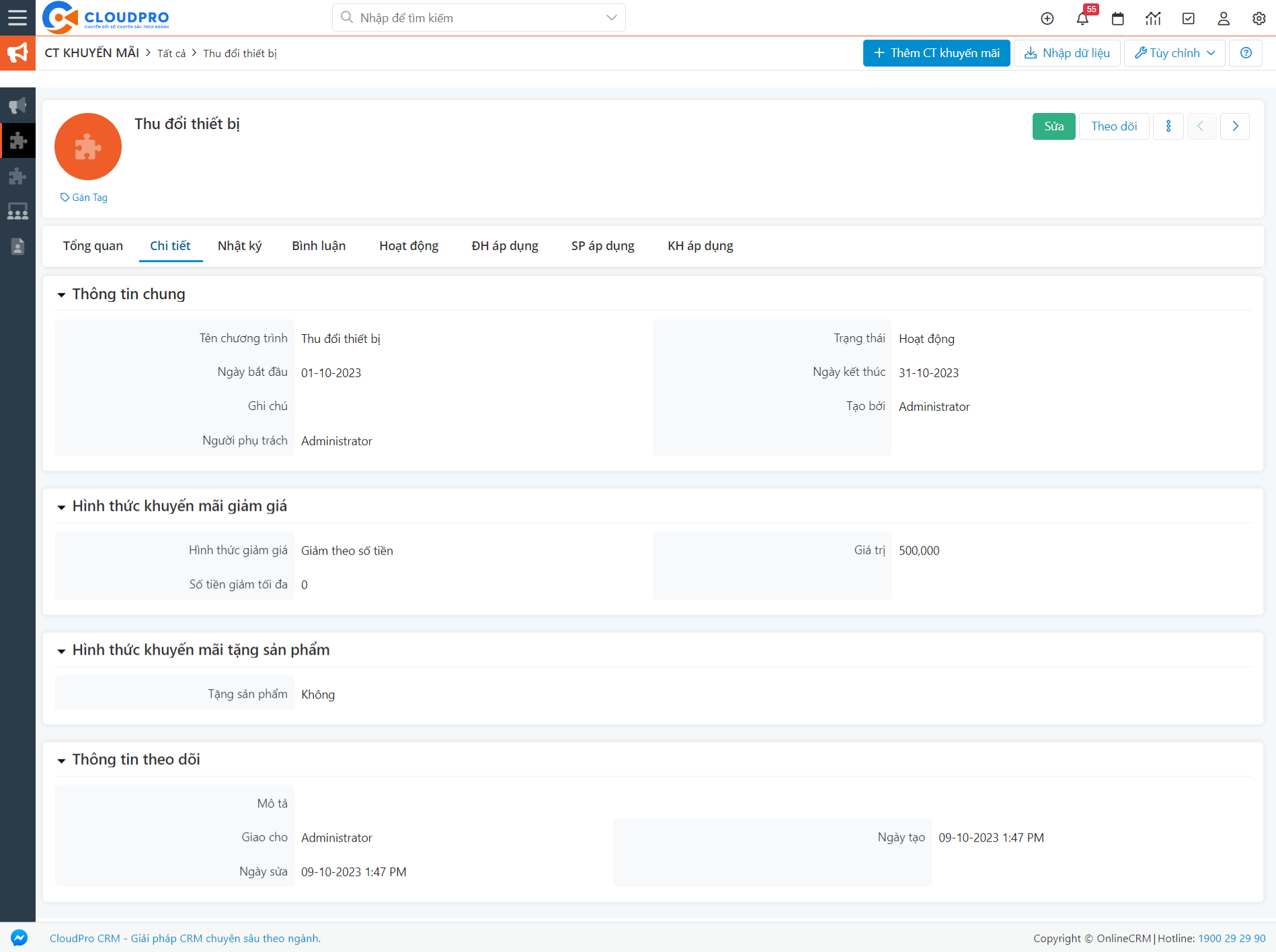Open the Tùy chỉnh dropdown
Image resolution: width=1276 pixels, height=952 pixels.
click(x=1174, y=53)
